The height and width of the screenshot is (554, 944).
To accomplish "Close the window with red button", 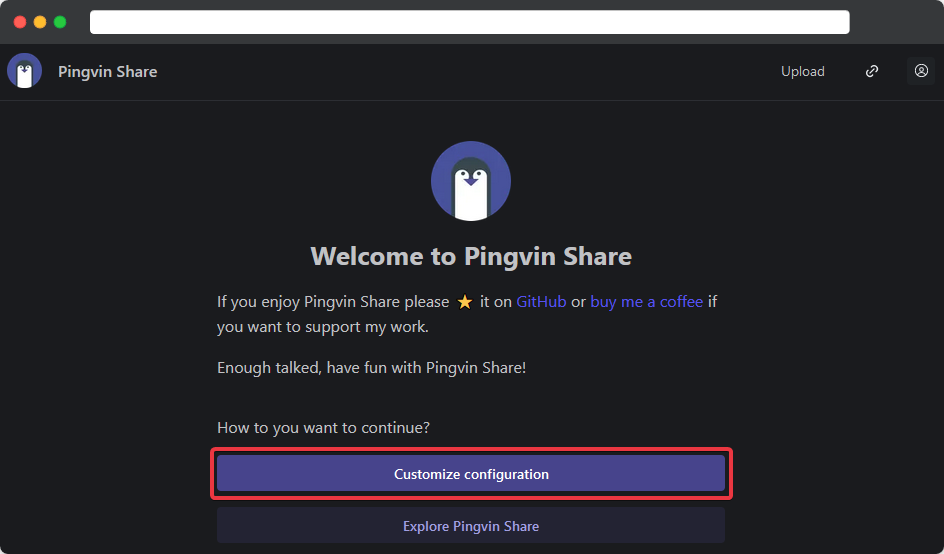I will pyautogui.click(x=20, y=22).
